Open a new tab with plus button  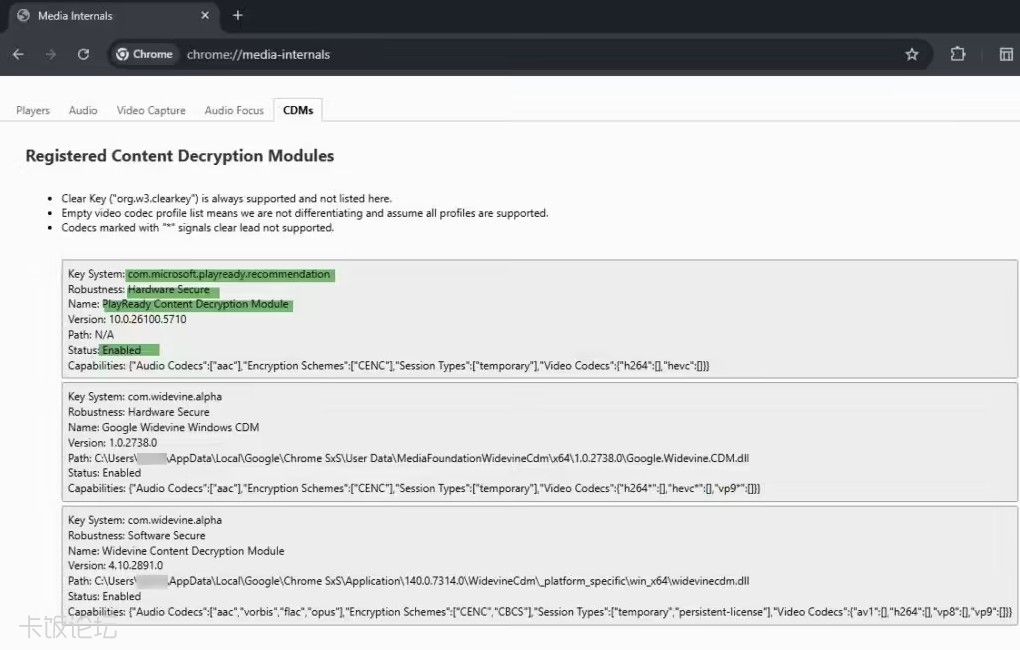click(238, 16)
